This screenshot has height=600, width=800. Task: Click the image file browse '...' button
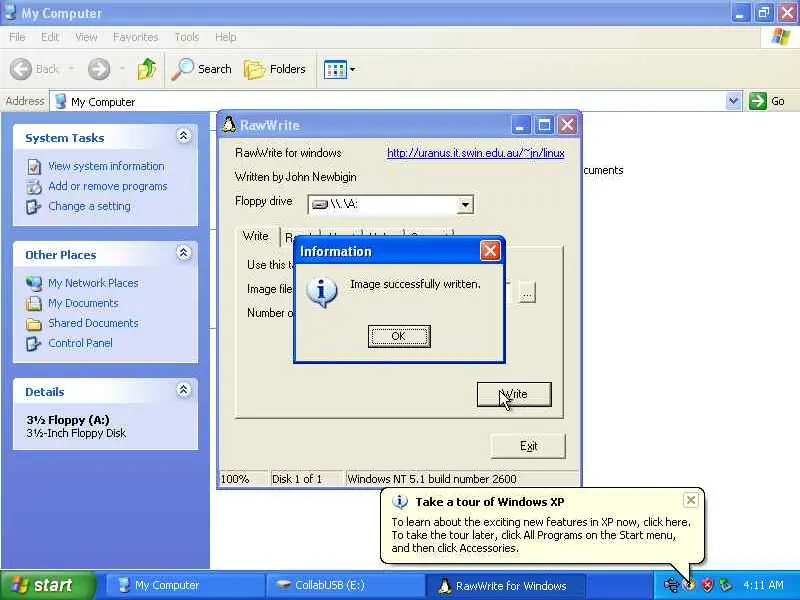[x=527, y=293]
